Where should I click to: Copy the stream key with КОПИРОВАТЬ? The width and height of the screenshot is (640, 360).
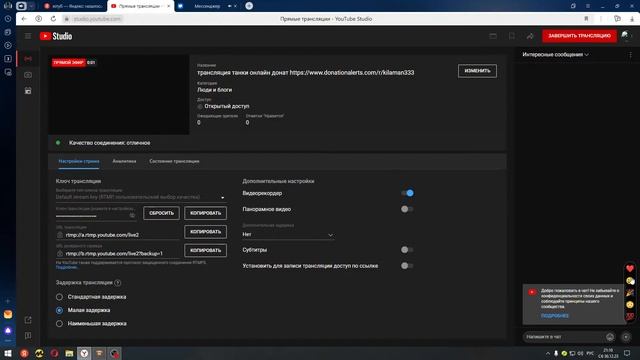pos(205,213)
